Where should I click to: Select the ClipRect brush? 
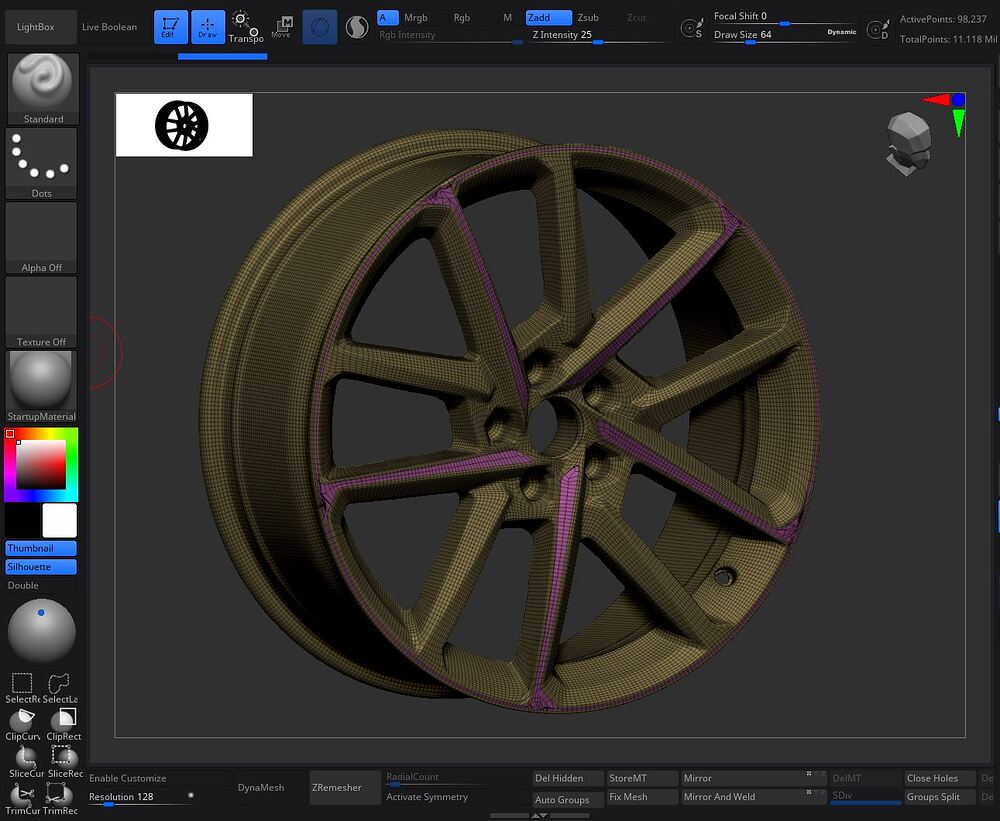click(62, 725)
